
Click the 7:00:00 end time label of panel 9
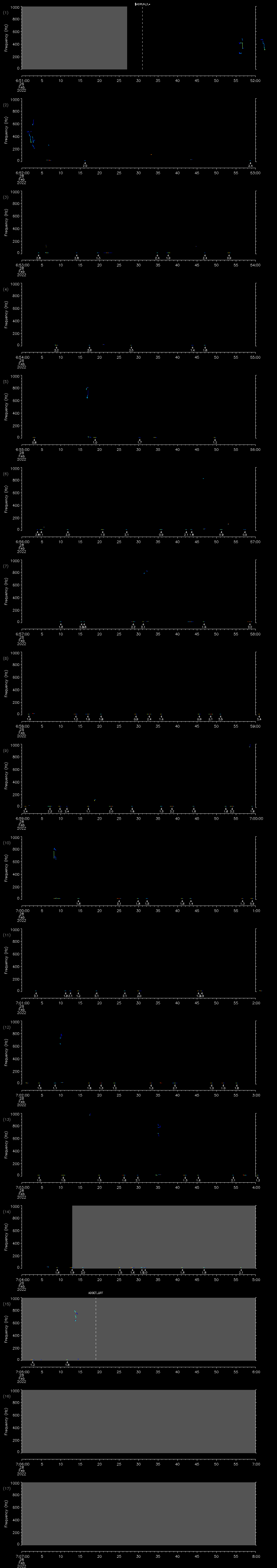click(256, 818)
